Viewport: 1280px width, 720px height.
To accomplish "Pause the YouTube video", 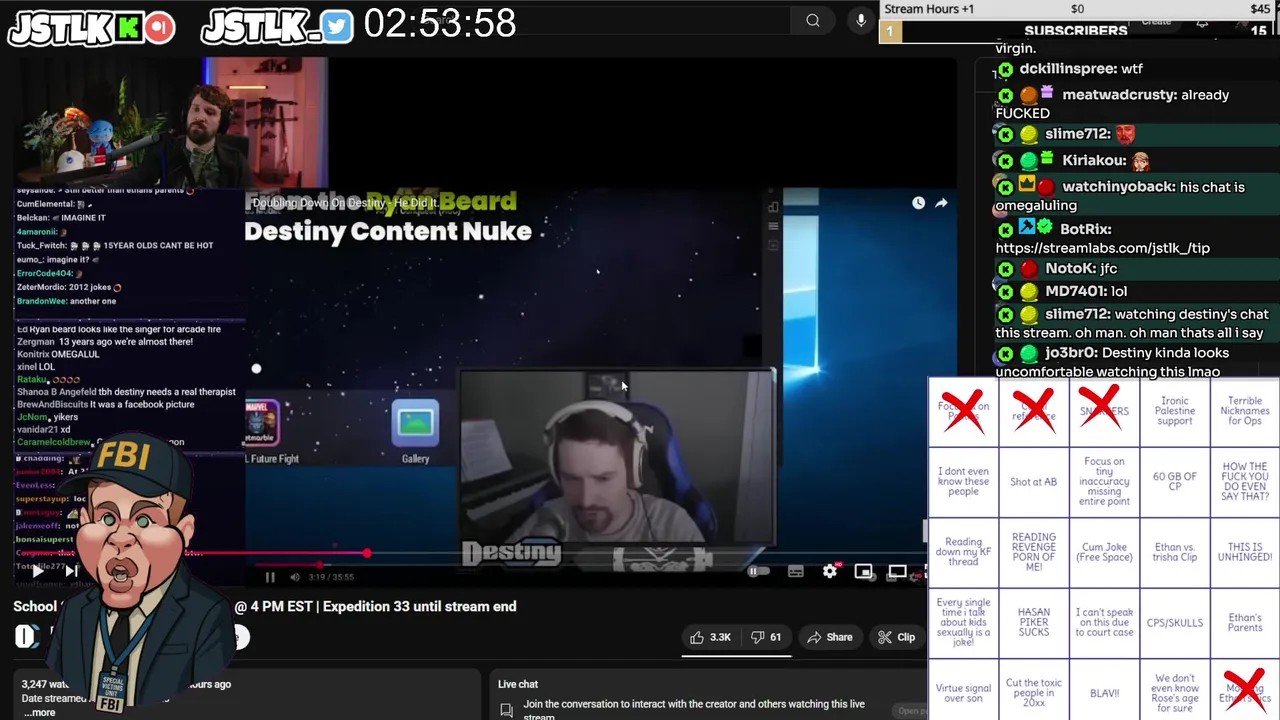I will [x=270, y=576].
